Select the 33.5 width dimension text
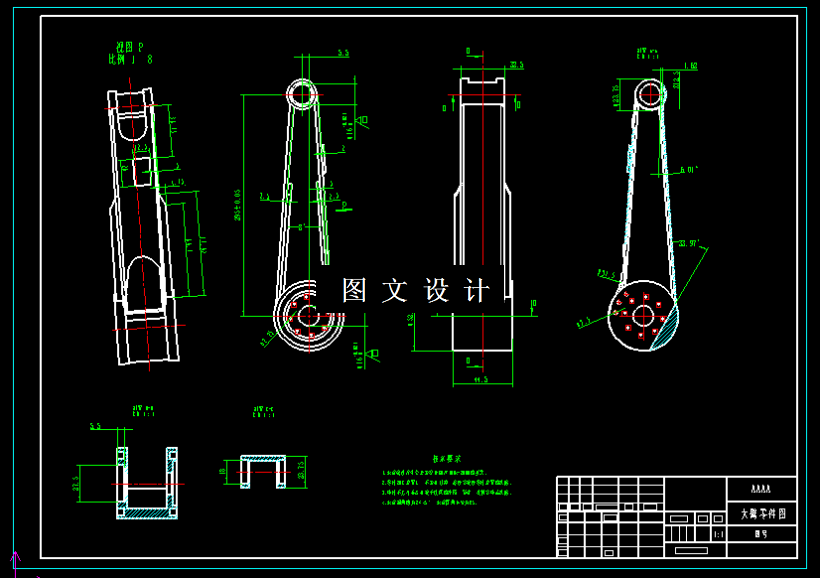 click(517, 65)
